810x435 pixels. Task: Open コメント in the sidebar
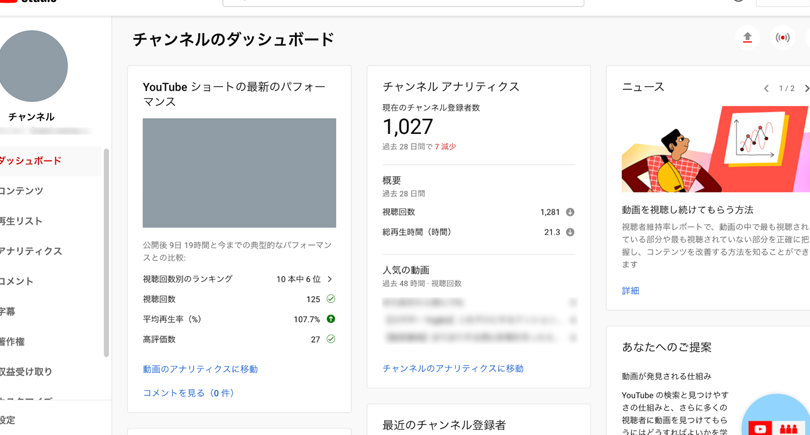tap(17, 281)
